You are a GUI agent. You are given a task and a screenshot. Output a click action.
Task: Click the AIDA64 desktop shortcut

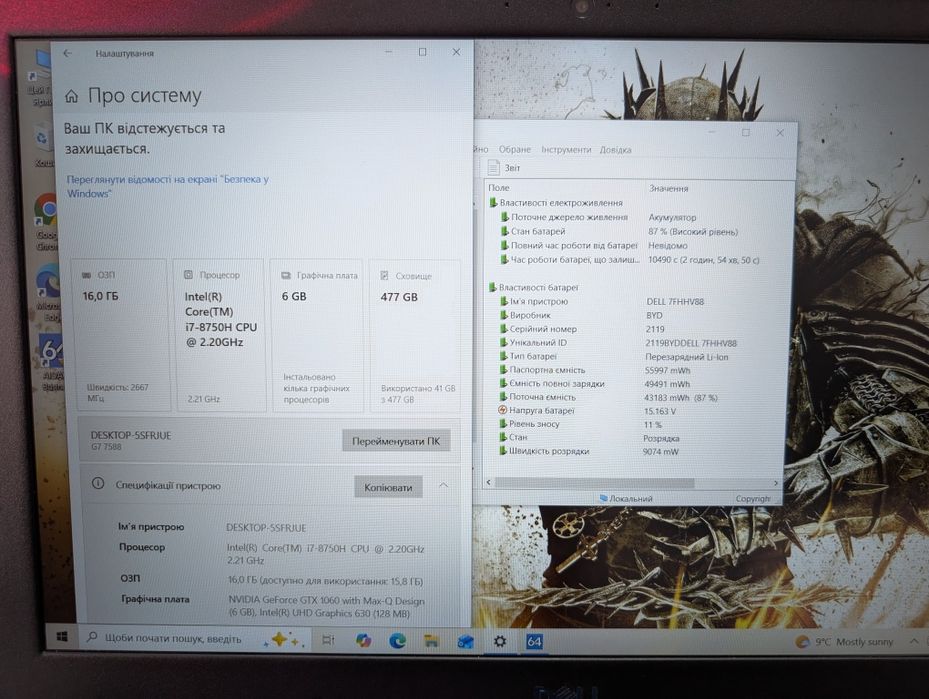pos(52,361)
